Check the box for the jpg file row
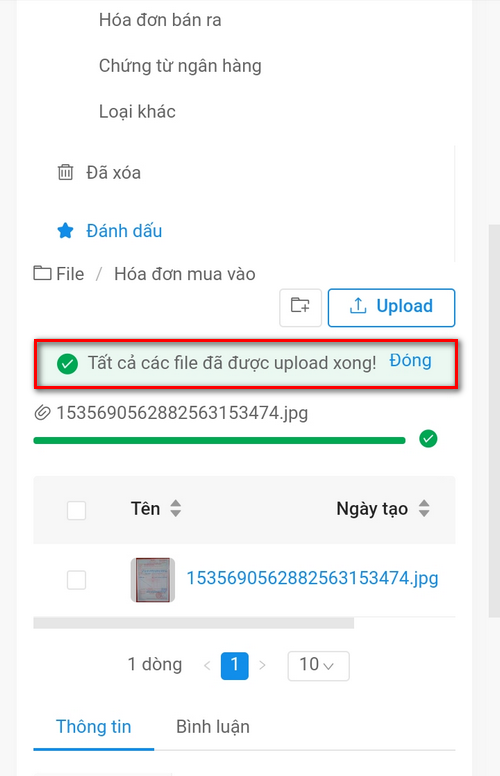Screen dimensions: 500x776 click(x=76, y=580)
